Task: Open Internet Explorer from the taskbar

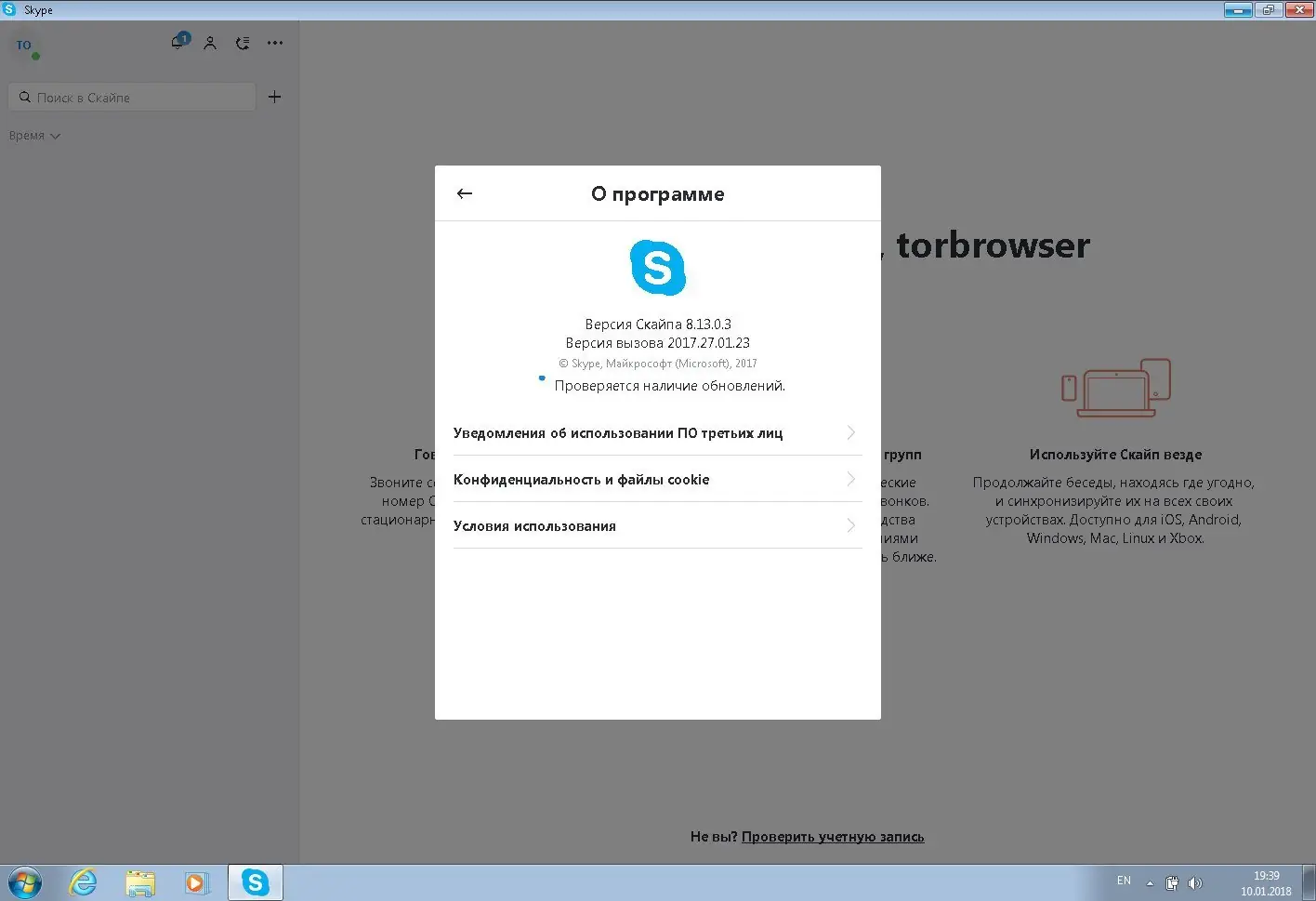Action: pos(82,881)
